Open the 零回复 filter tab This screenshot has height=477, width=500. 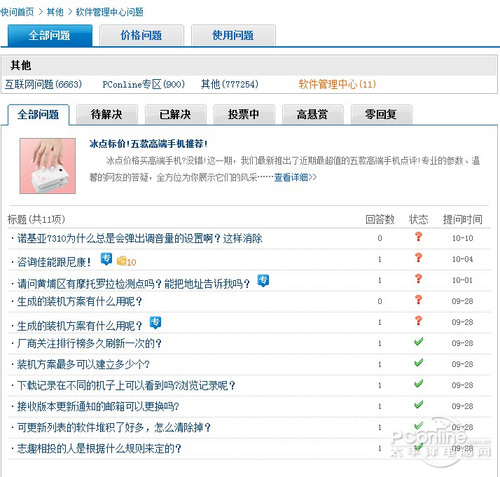click(381, 115)
